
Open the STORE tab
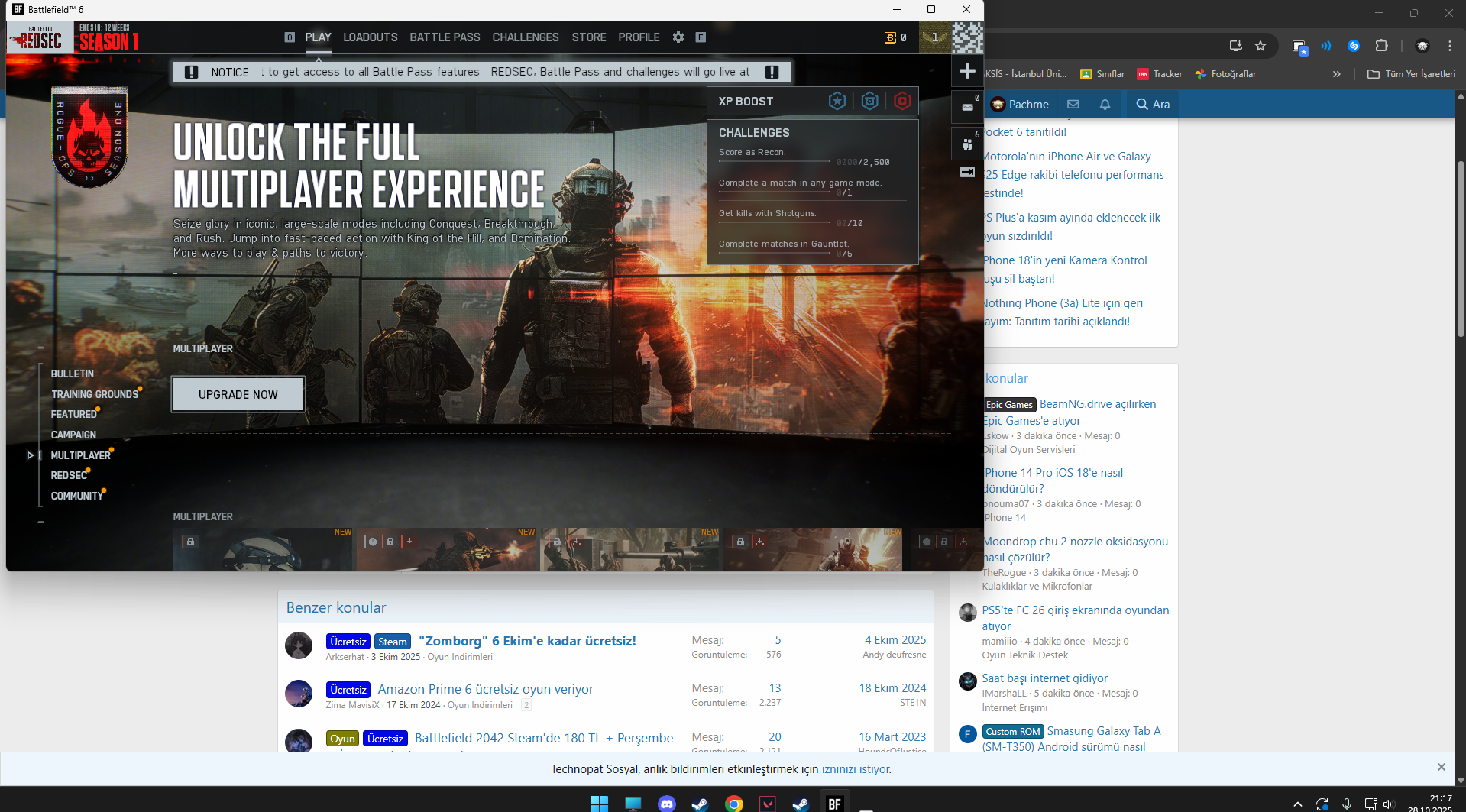coord(589,37)
